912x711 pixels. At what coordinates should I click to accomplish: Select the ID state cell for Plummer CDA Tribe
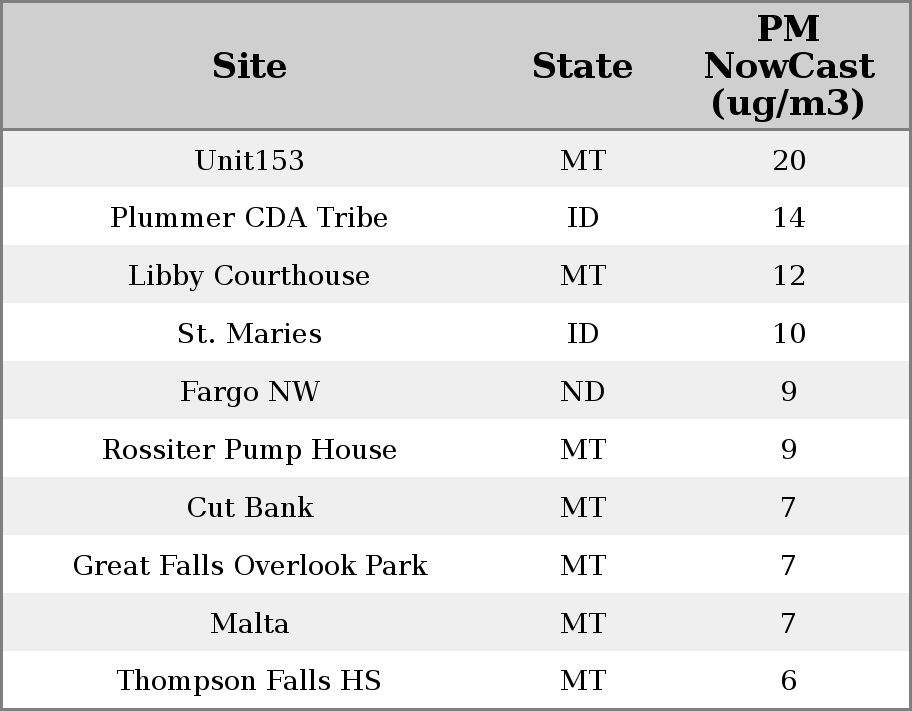coord(582,218)
